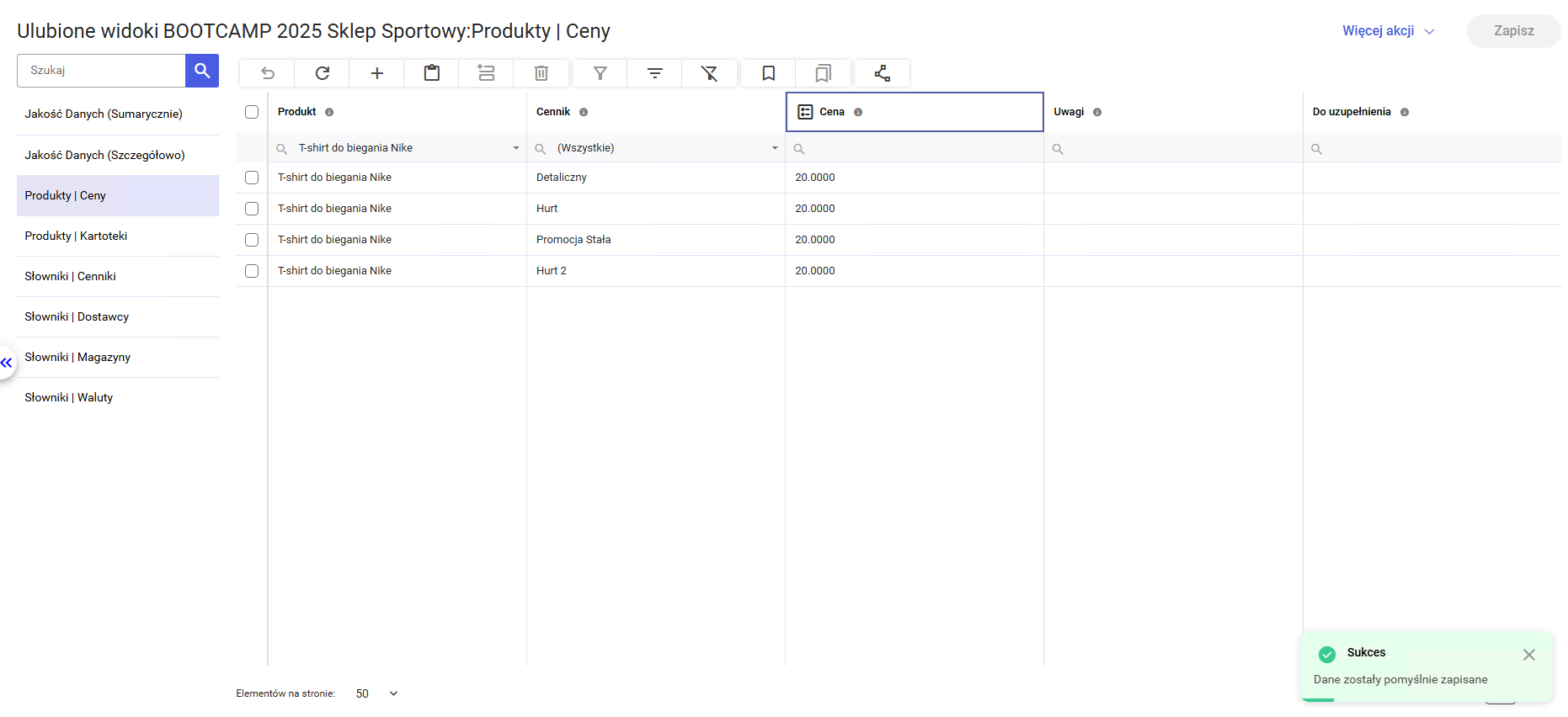1568x717 pixels.
Task: Open the Produkty | Kartoteki view
Action: pos(76,236)
